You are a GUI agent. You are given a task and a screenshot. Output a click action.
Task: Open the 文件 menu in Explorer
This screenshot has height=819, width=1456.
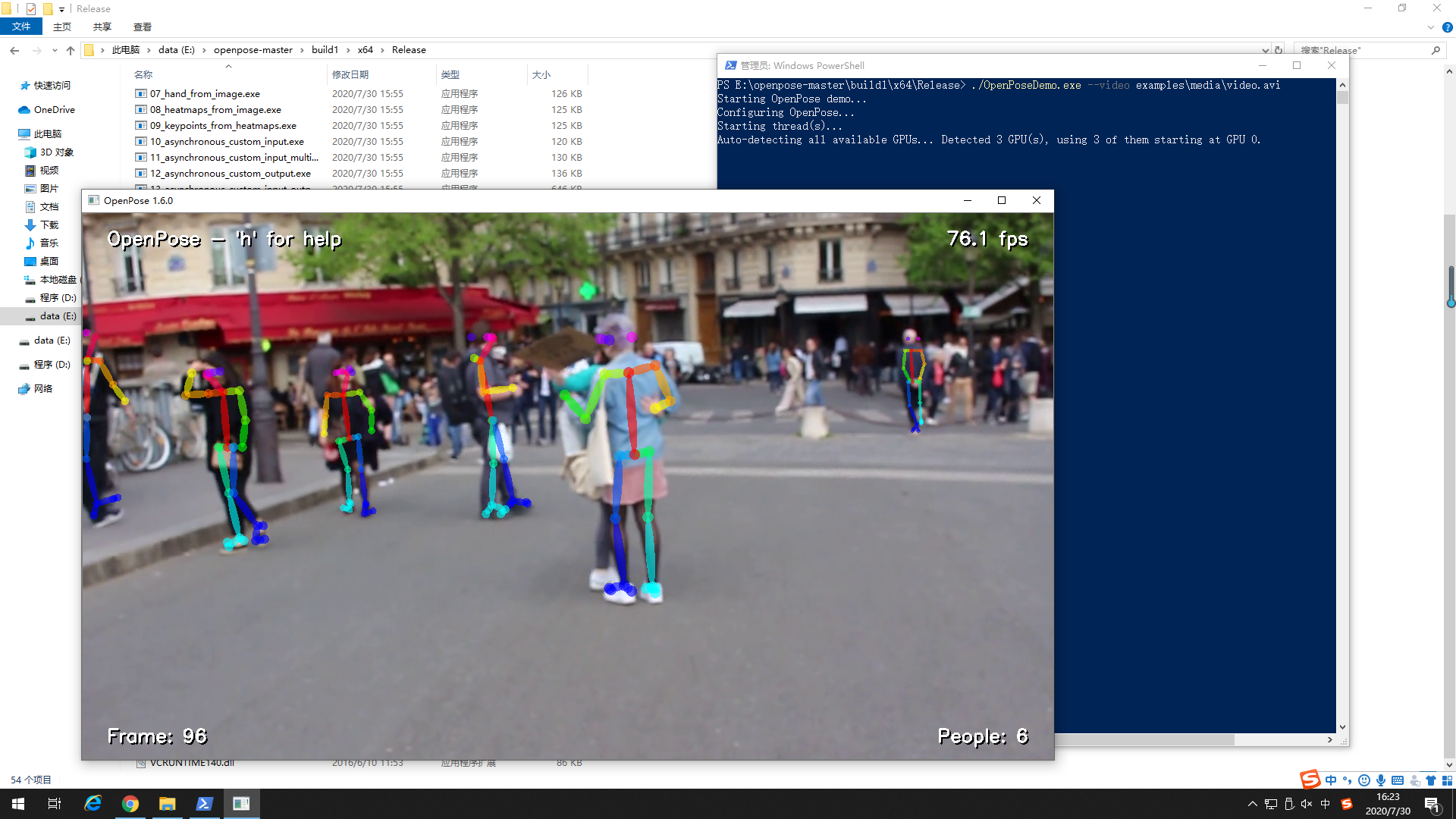[21, 27]
